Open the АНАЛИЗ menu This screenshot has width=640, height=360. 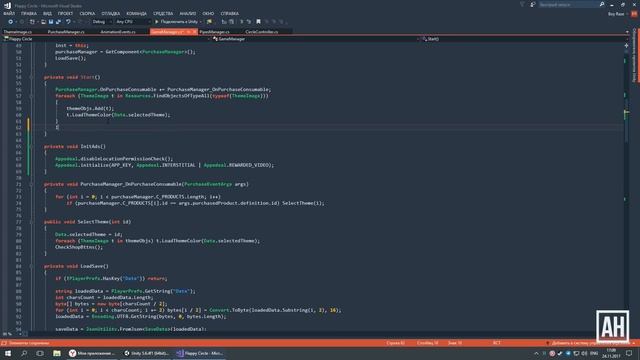coord(188,13)
